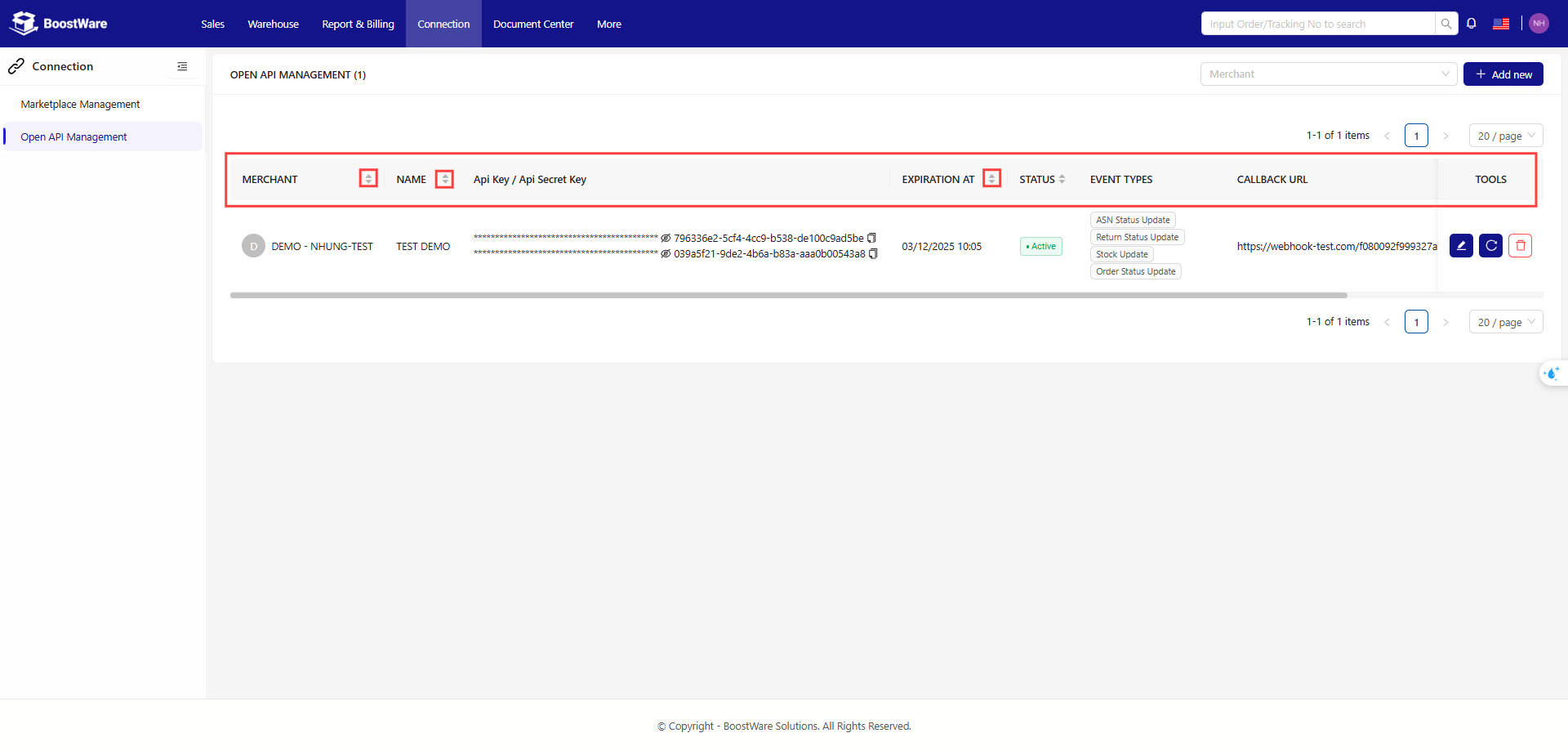Click the OPEN API MANAGEMENT (1) heading
The width and height of the screenshot is (1568, 751).
coord(298,74)
